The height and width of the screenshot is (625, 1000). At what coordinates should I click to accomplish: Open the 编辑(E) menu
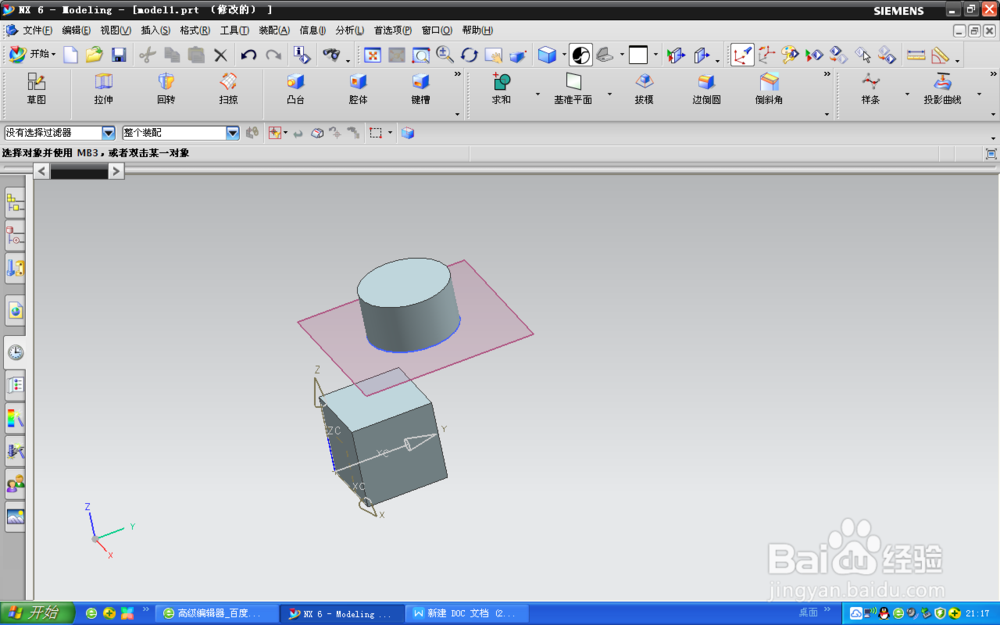click(76, 30)
